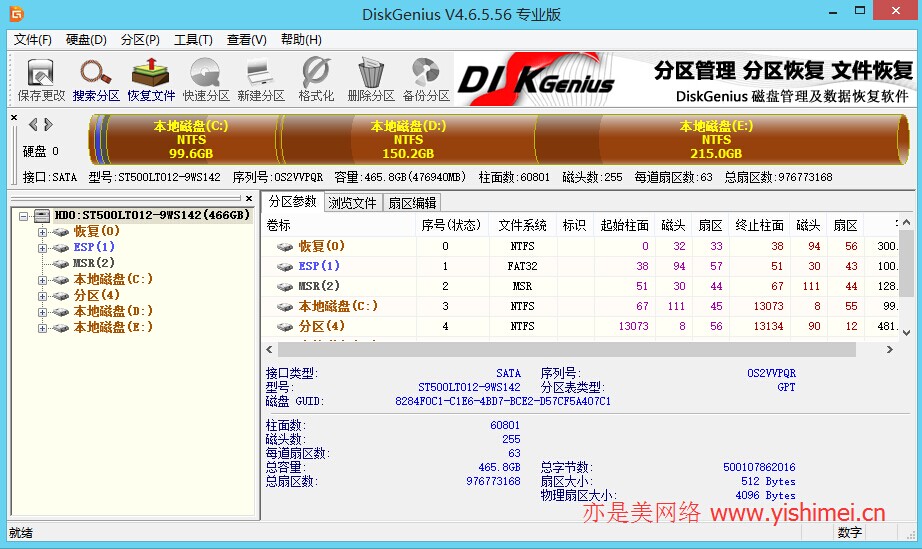The height and width of the screenshot is (549, 922).
Task: Select the D: 150.2GB block in disk map
Action: [x=408, y=139]
